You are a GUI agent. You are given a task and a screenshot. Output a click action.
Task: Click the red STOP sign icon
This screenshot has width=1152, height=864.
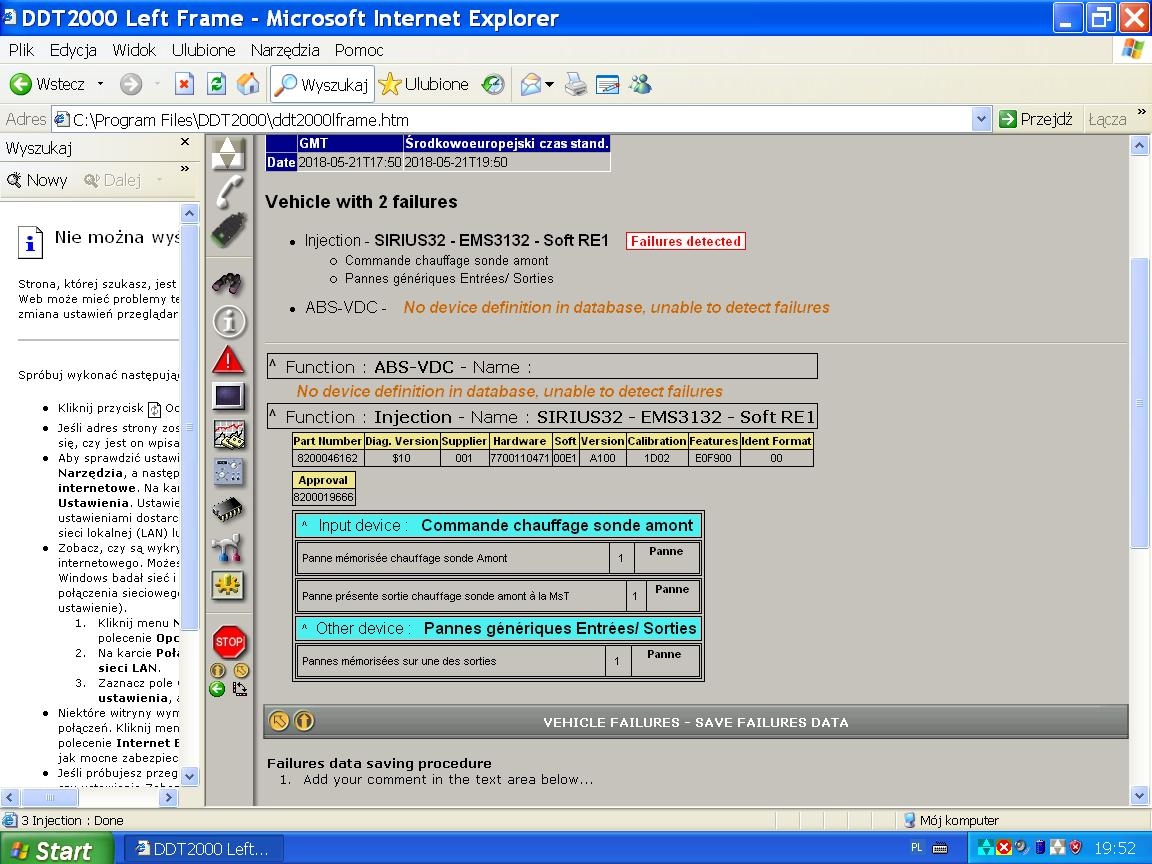click(229, 642)
